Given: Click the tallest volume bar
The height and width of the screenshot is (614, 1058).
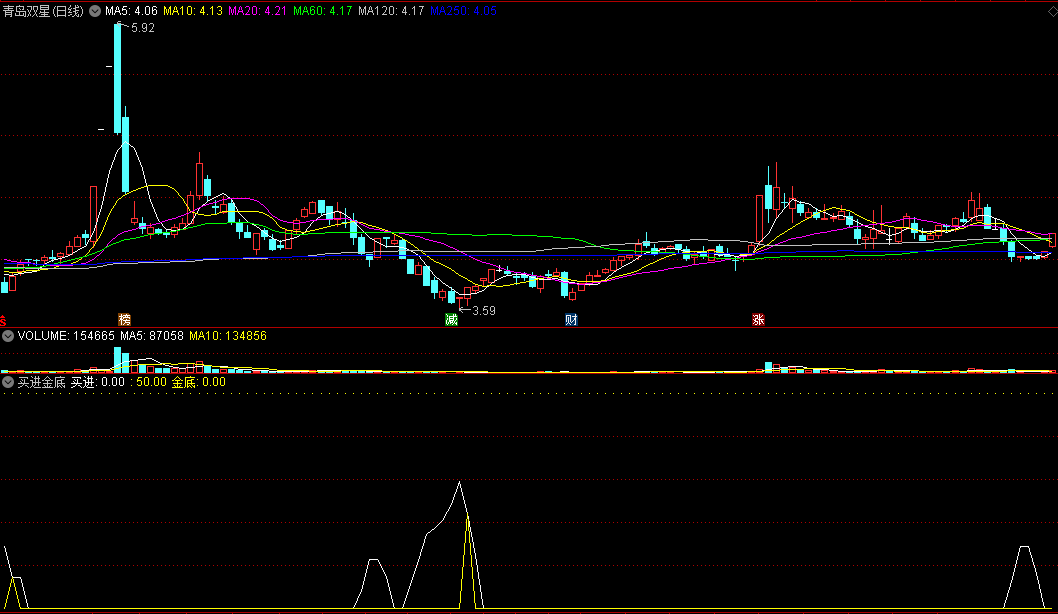Looking at the screenshot, I should [117, 360].
